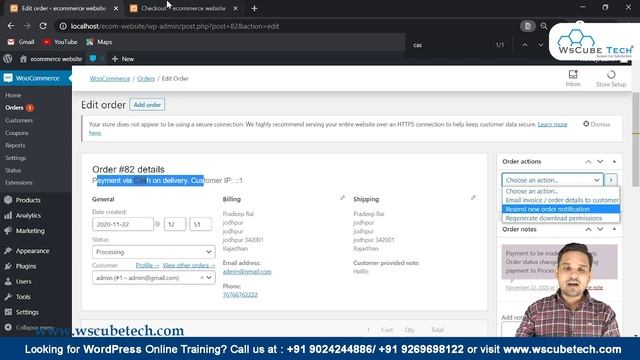The height and width of the screenshot is (360, 640).
Task: Open comments bubble in admin bar
Action: tap(93, 59)
